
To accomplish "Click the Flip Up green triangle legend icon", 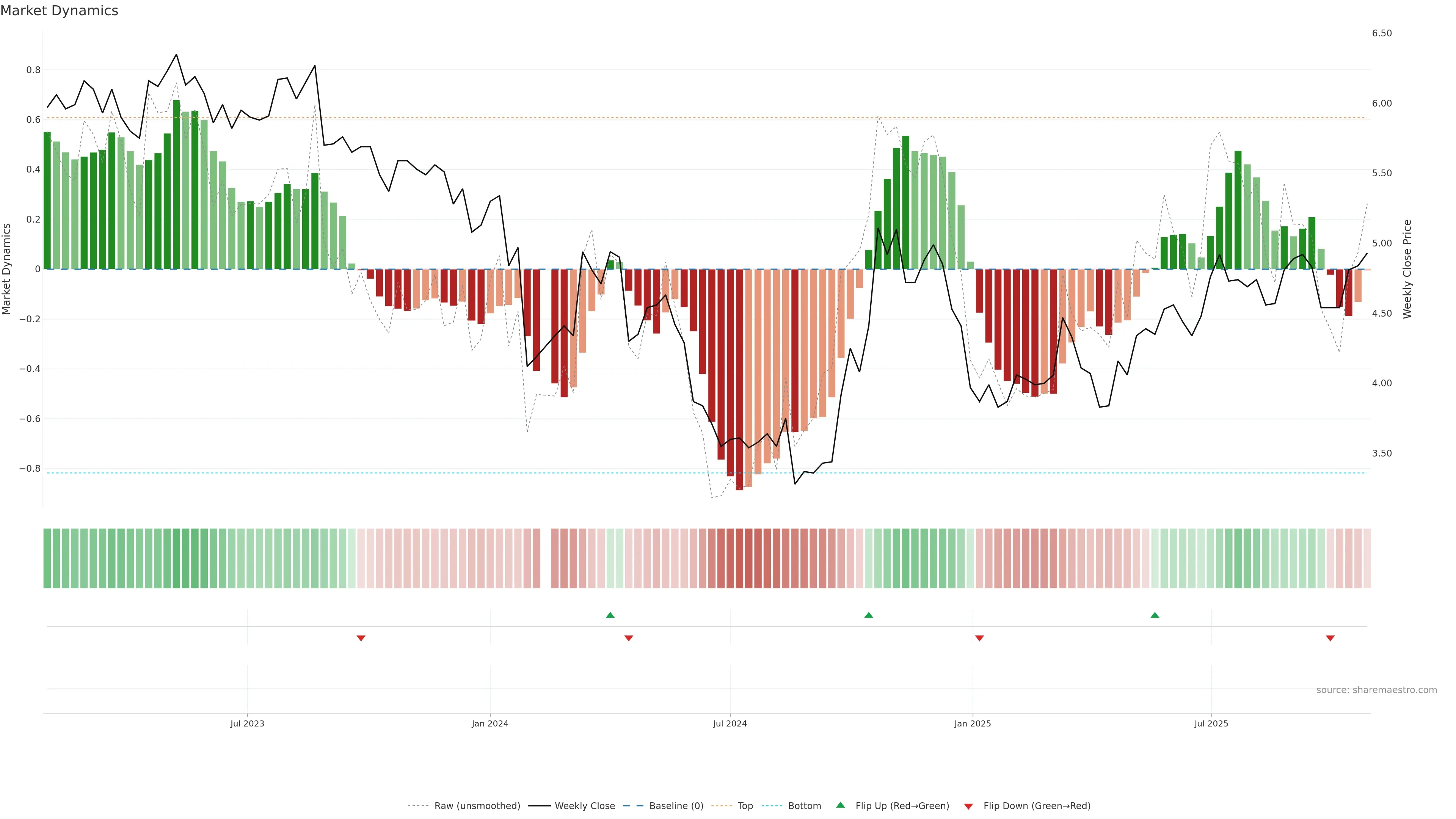I will 841,805.
